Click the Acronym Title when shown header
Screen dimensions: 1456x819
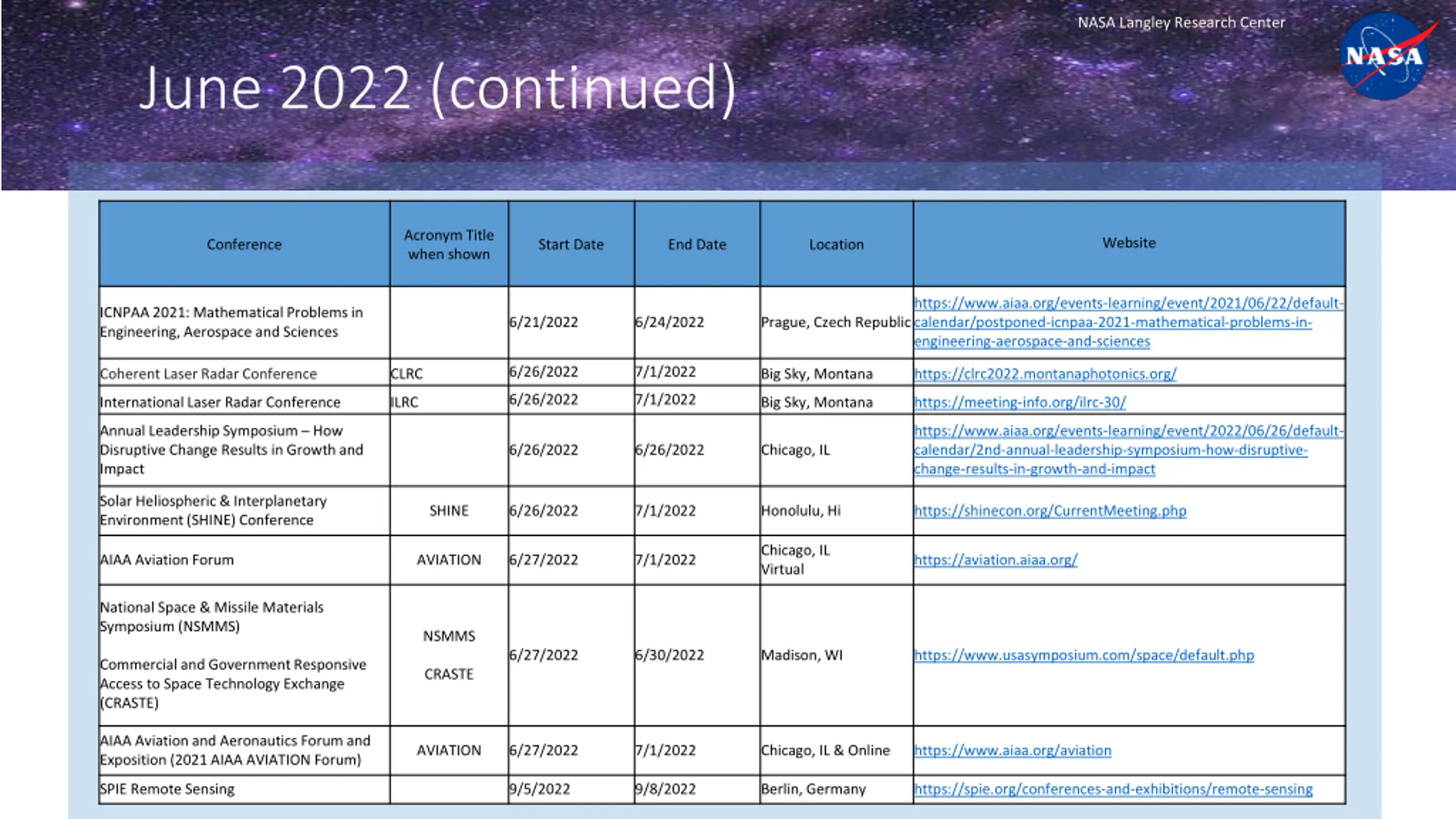pos(449,244)
